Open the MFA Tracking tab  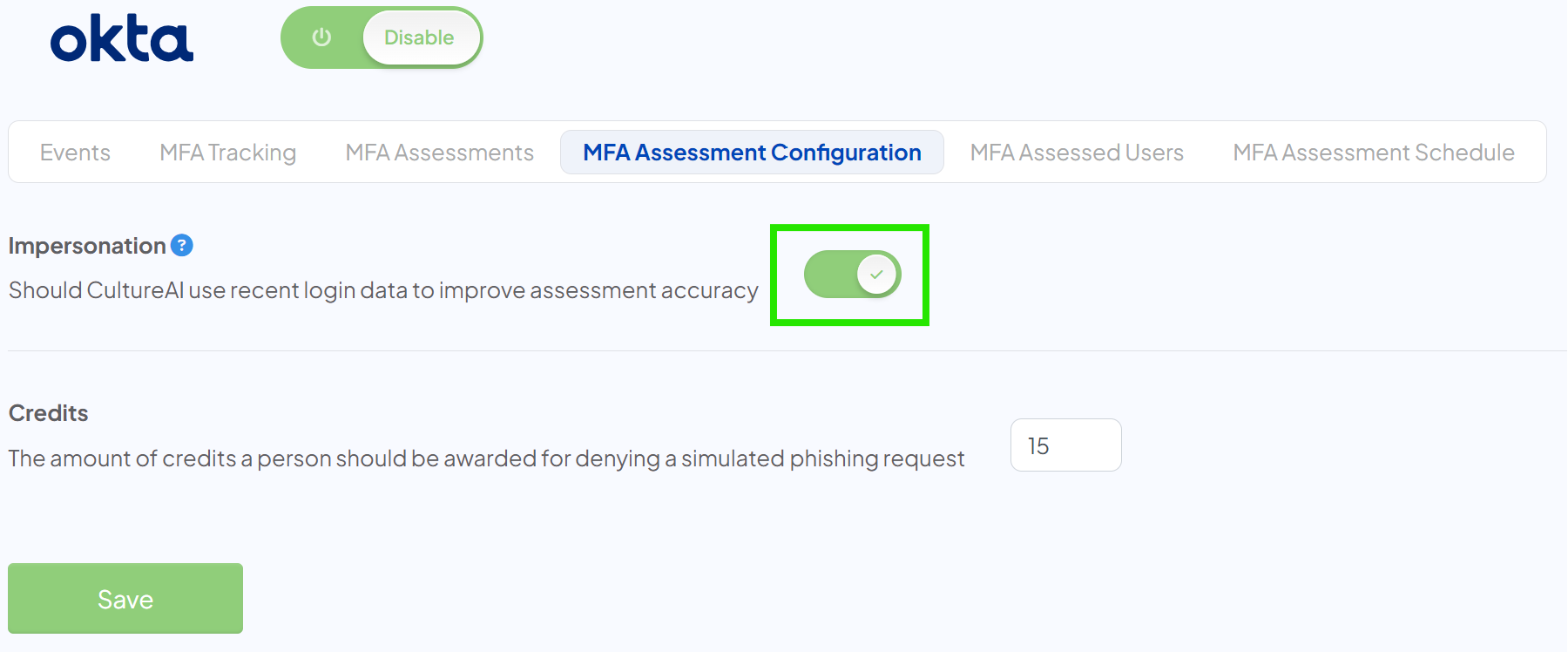point(227,152)
